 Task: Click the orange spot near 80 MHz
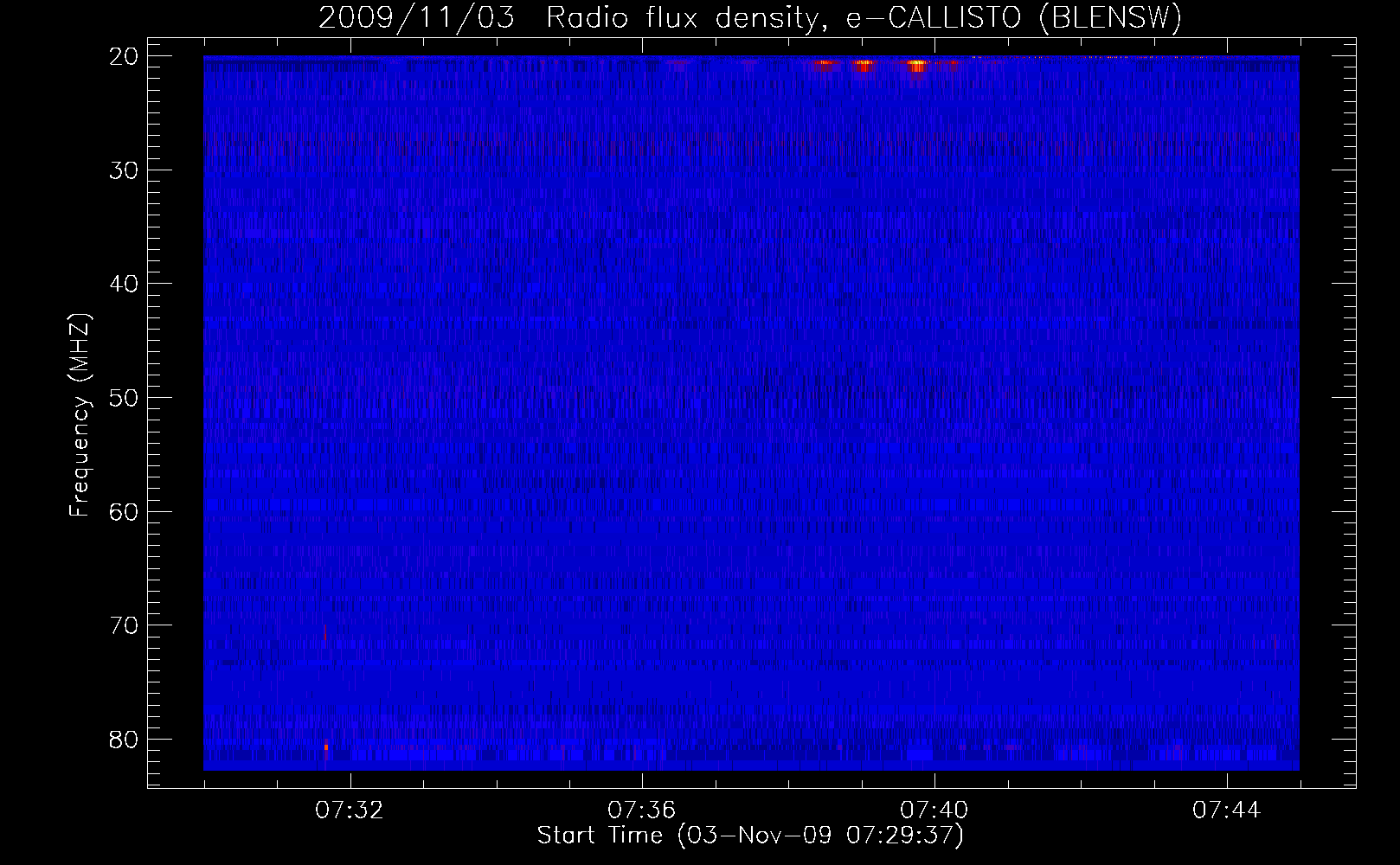(x=326, y=746)
